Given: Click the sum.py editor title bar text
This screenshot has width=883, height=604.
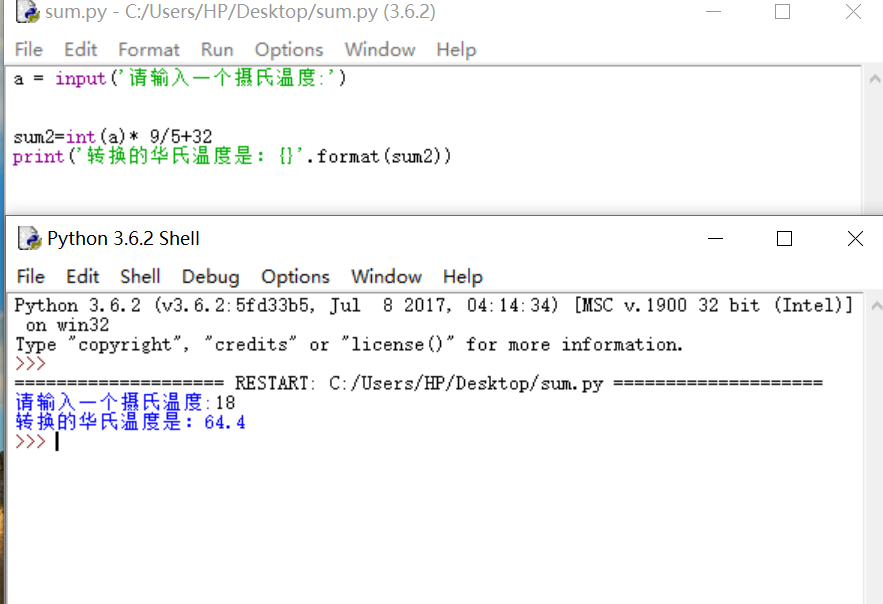Looking at the screenshot, I should coord(240,11).
